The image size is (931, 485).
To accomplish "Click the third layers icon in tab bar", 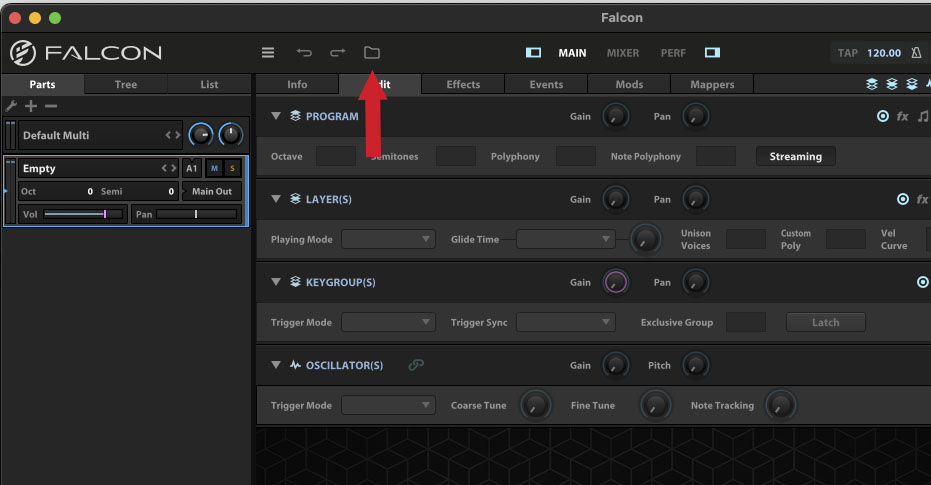I will (912, 84).
